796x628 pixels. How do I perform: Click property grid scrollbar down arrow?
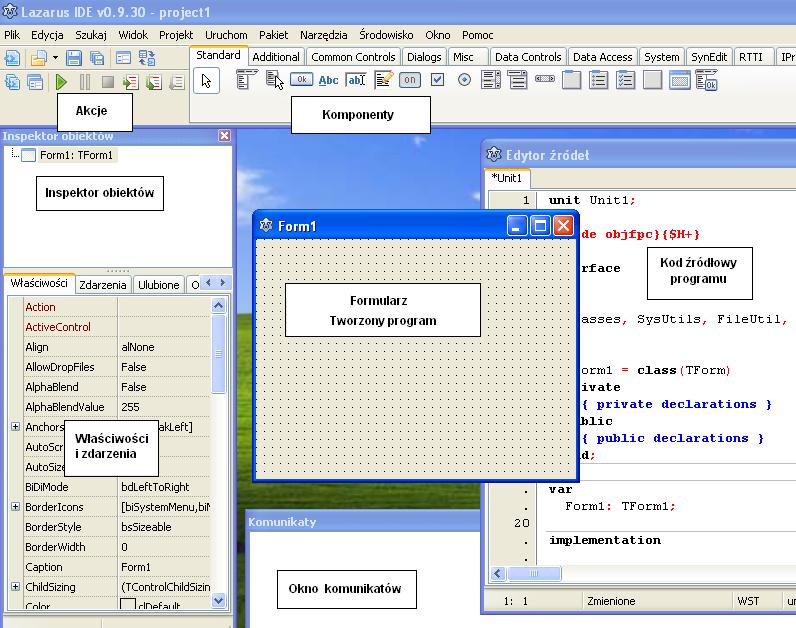[x=218, y=600]
